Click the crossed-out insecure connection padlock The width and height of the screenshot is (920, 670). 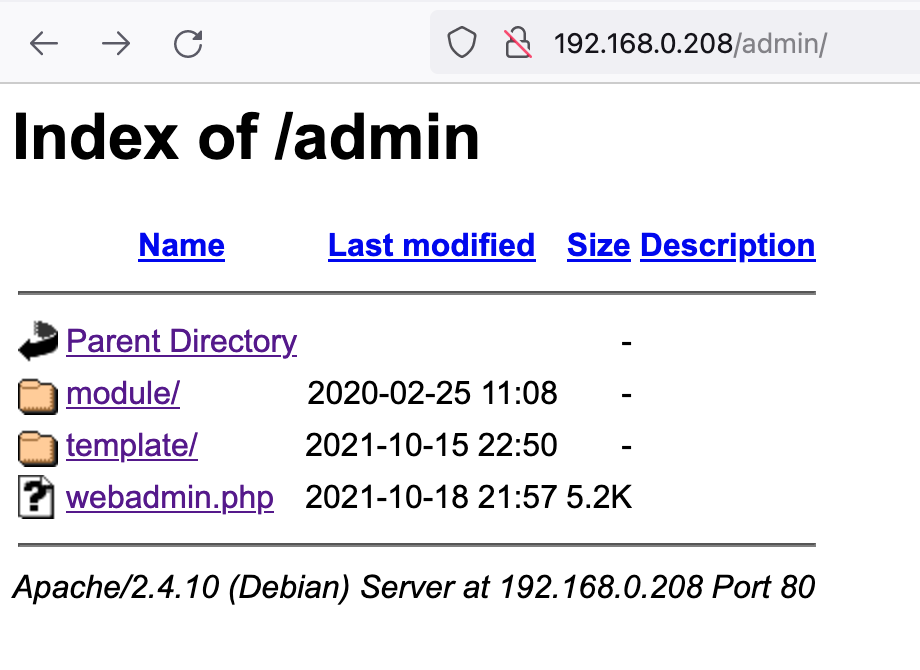[x=517, y=44]
